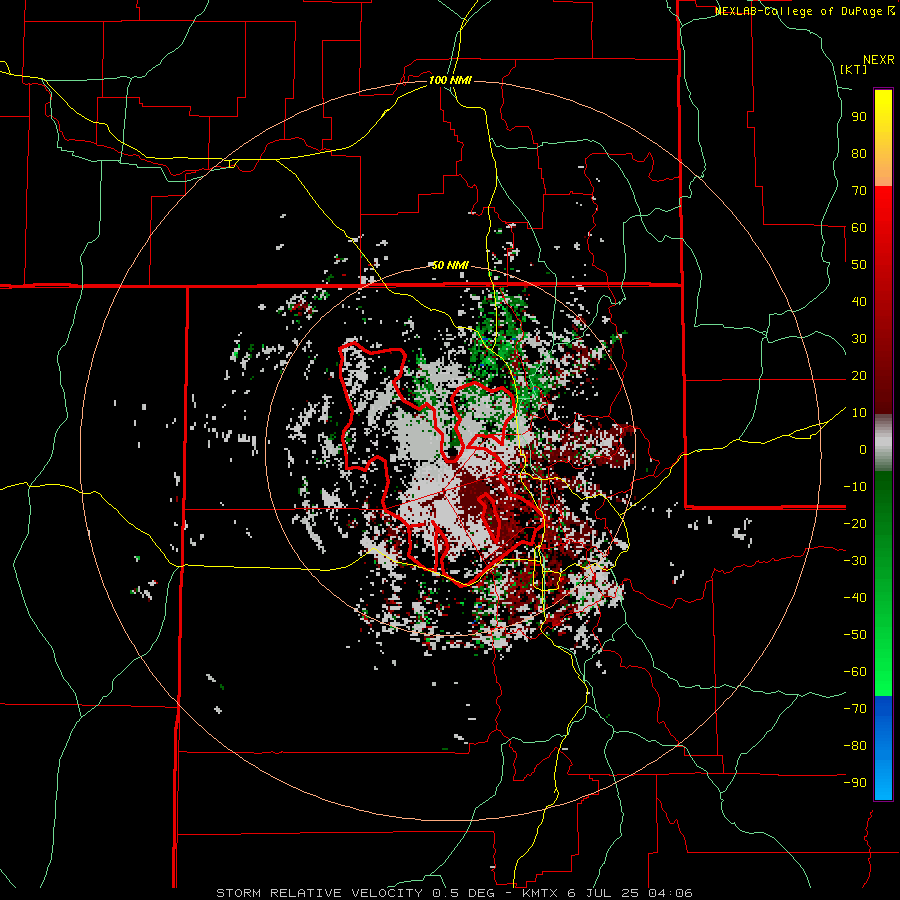Click the 0.5 DEG elevation text in footer
900x900 pixels.
[x=467, y=893]
